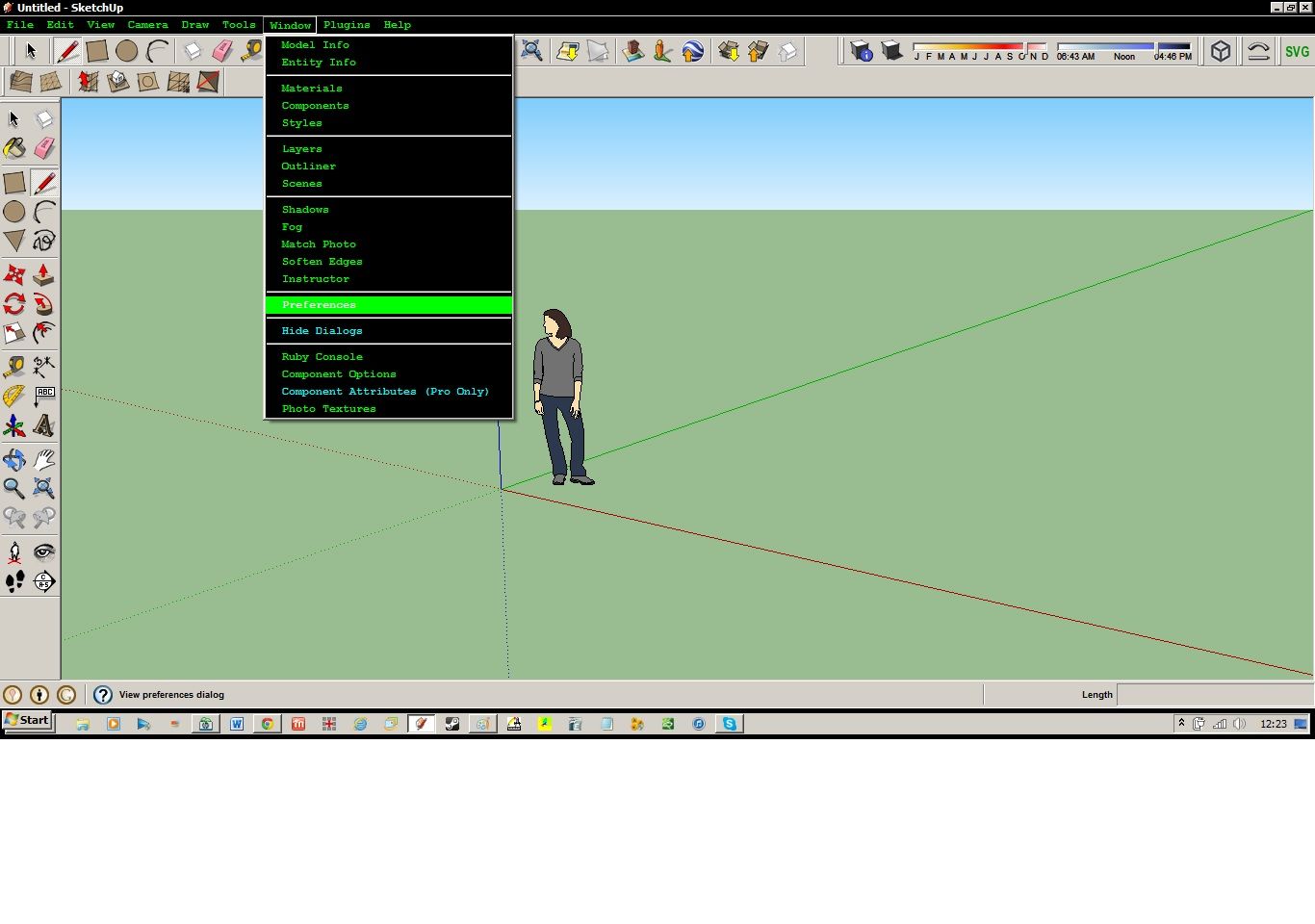Open the Edit menu
Viewport: 1315px width, 924px height.
coord(60,25)
